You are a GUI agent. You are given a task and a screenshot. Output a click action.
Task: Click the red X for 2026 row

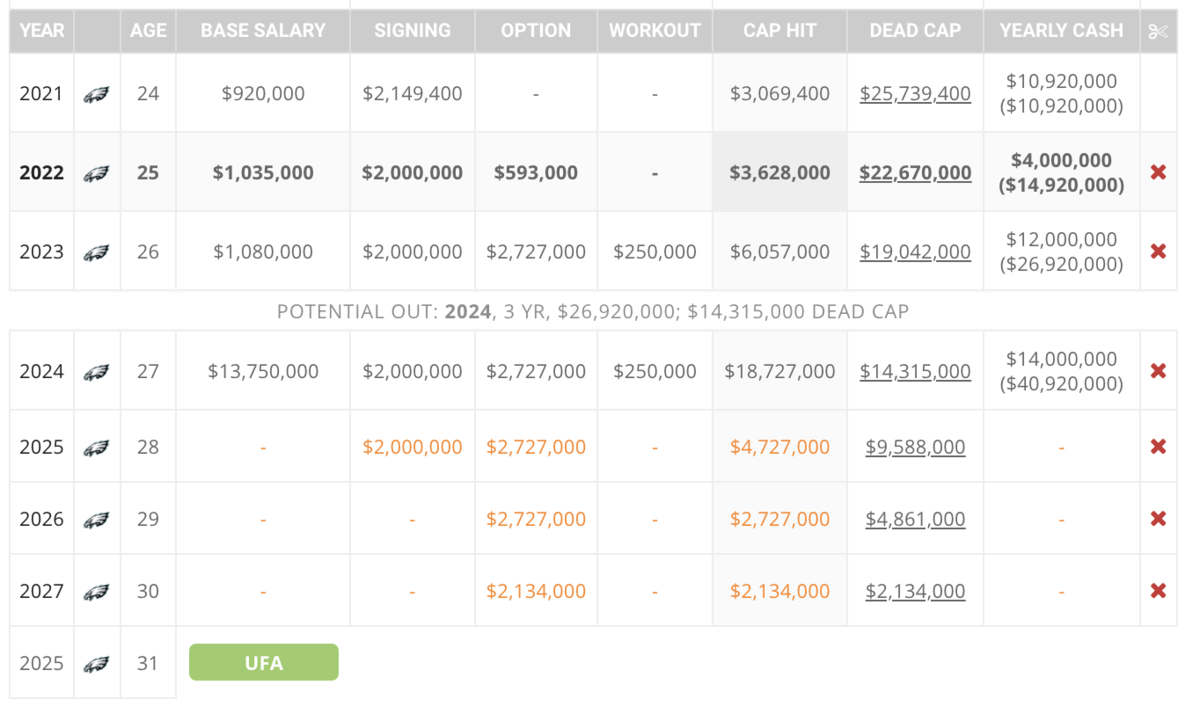click(x=1158, y=518)
